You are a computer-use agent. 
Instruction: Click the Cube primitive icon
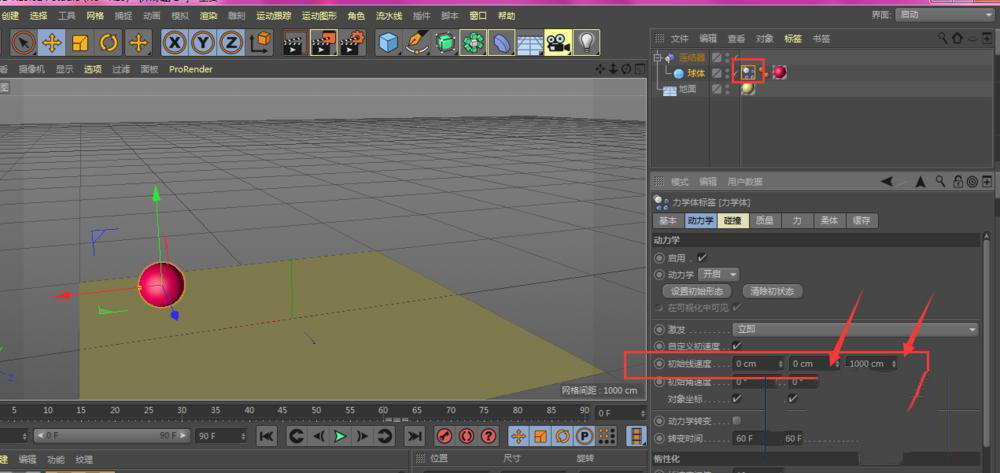point(388,42)
